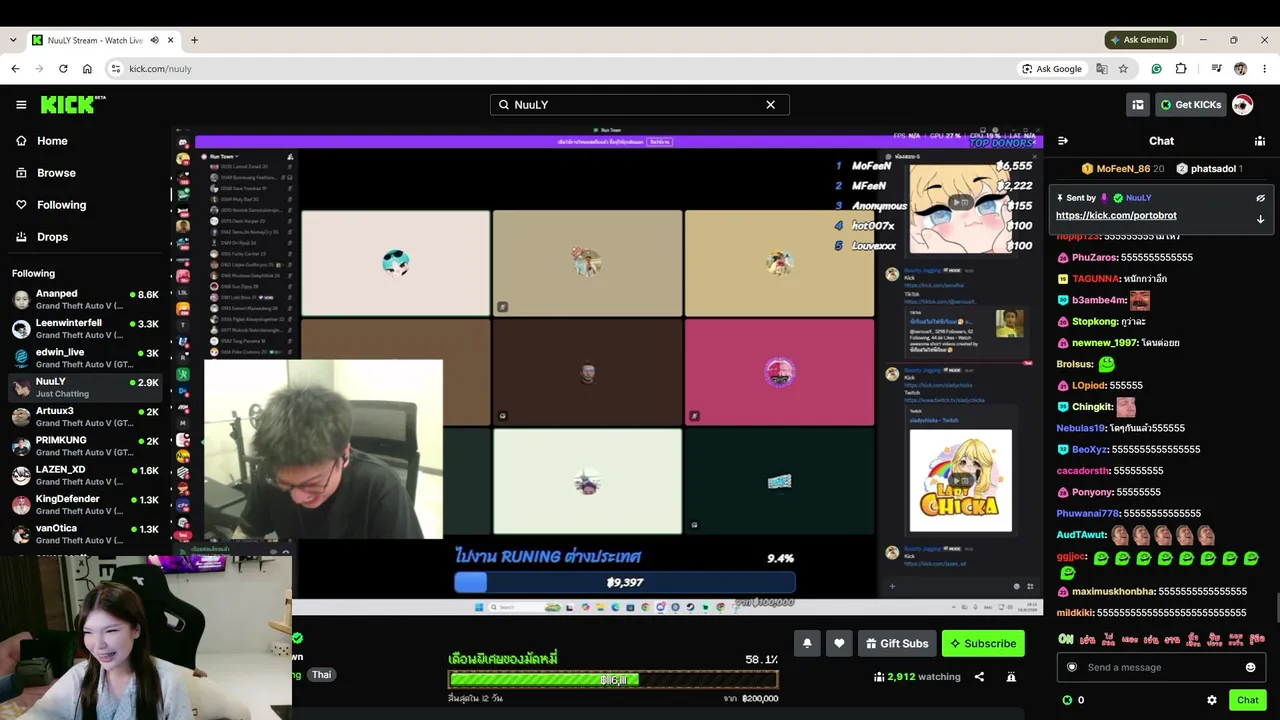Send message with the Chat button

tap(1247, 700)
